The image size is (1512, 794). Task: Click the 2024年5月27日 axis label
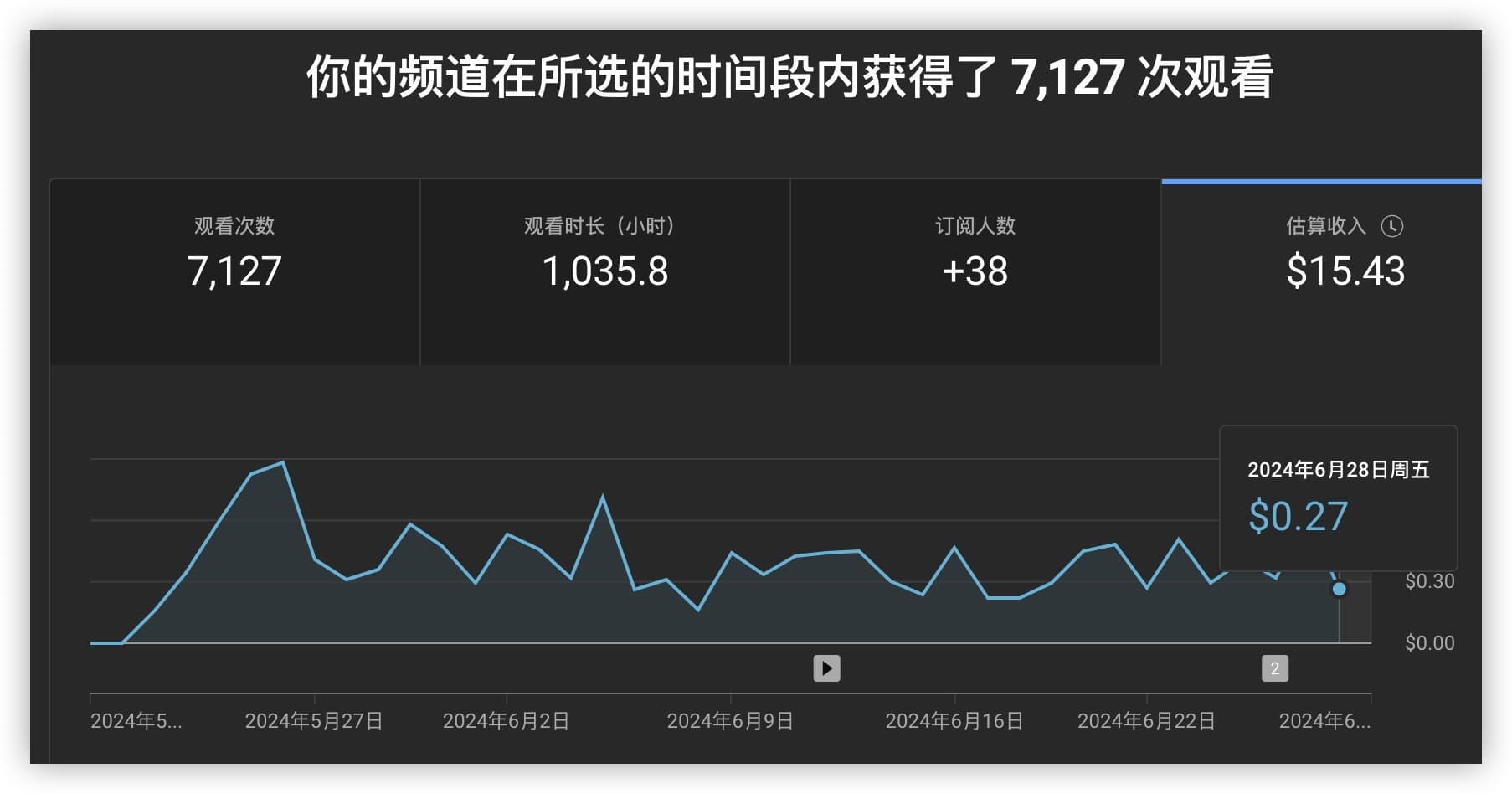pos(314,721)
